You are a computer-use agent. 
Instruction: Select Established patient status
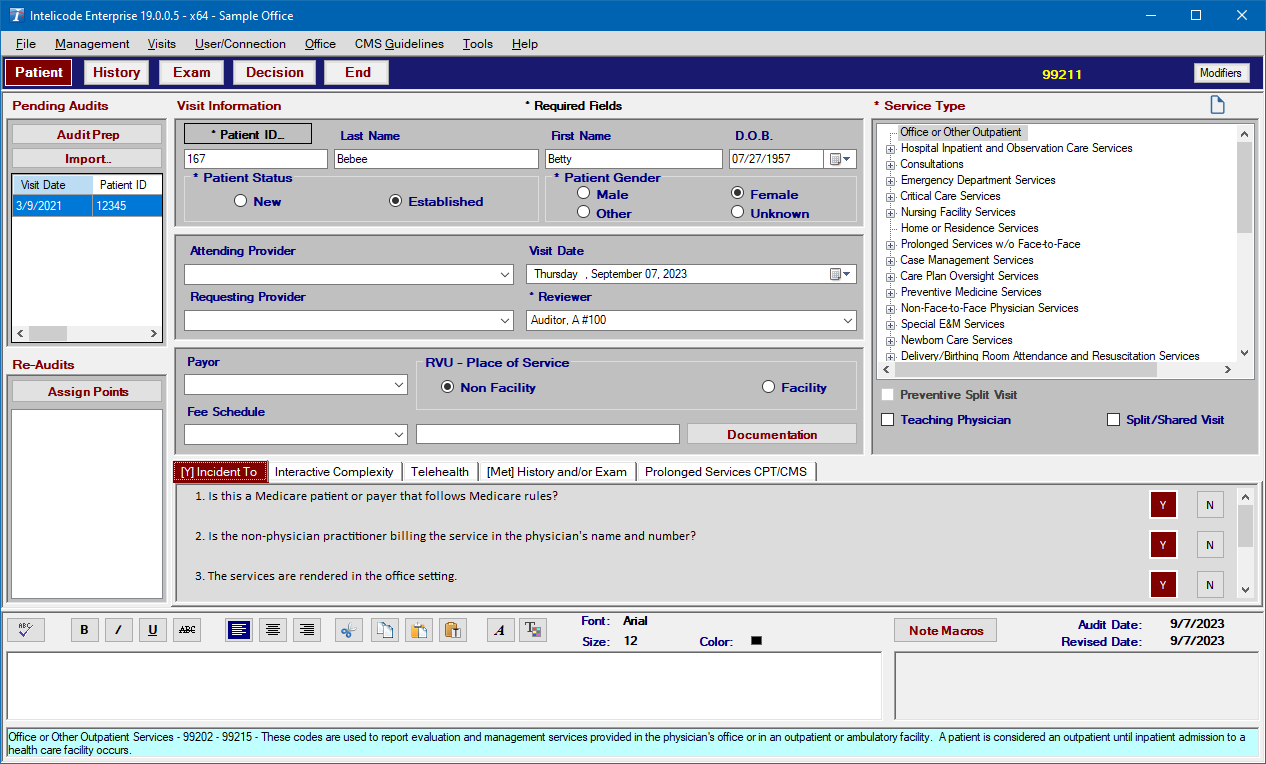395,201
